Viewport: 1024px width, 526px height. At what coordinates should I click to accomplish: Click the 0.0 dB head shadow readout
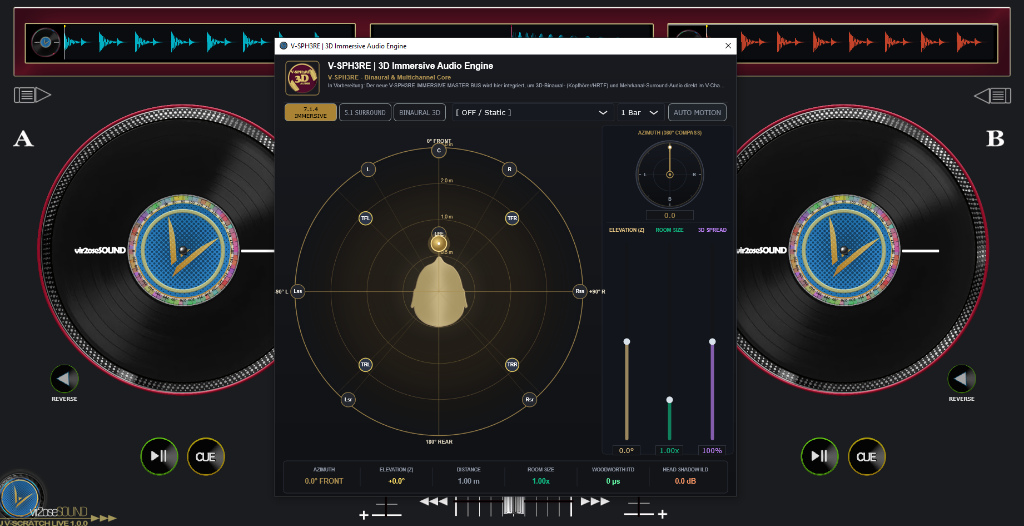(x=686, y=481)
